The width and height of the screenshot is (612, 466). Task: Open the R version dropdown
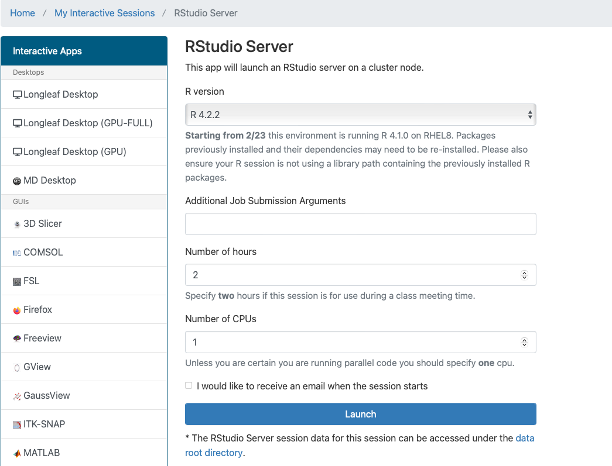360,115
